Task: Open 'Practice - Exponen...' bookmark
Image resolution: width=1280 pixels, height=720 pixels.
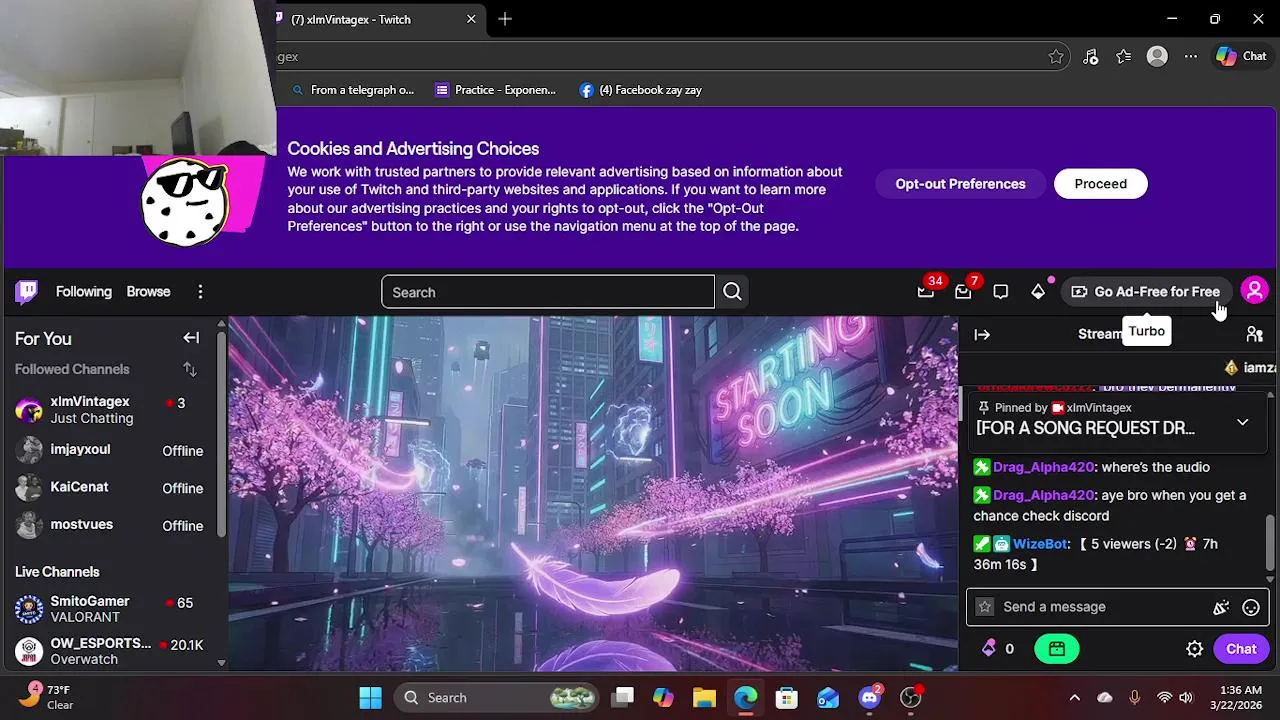Action: [x=496, y=90]
